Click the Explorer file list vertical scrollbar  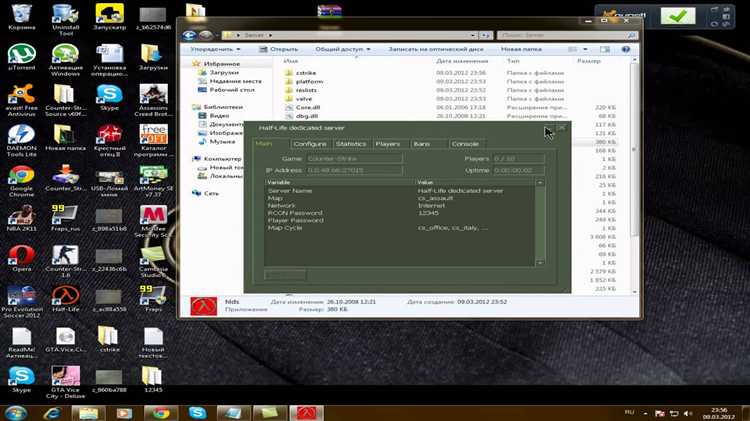coord(635,149)
